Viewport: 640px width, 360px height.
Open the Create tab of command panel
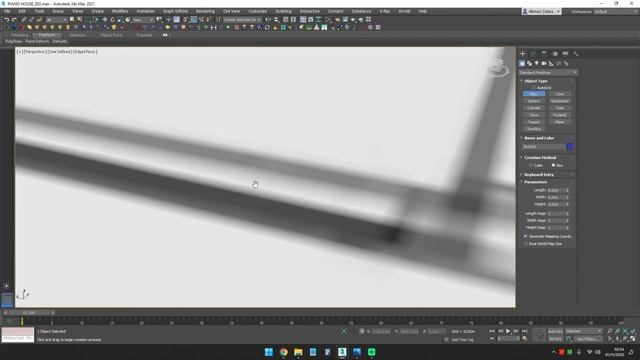pyautogui.click(x=522, y=53)
